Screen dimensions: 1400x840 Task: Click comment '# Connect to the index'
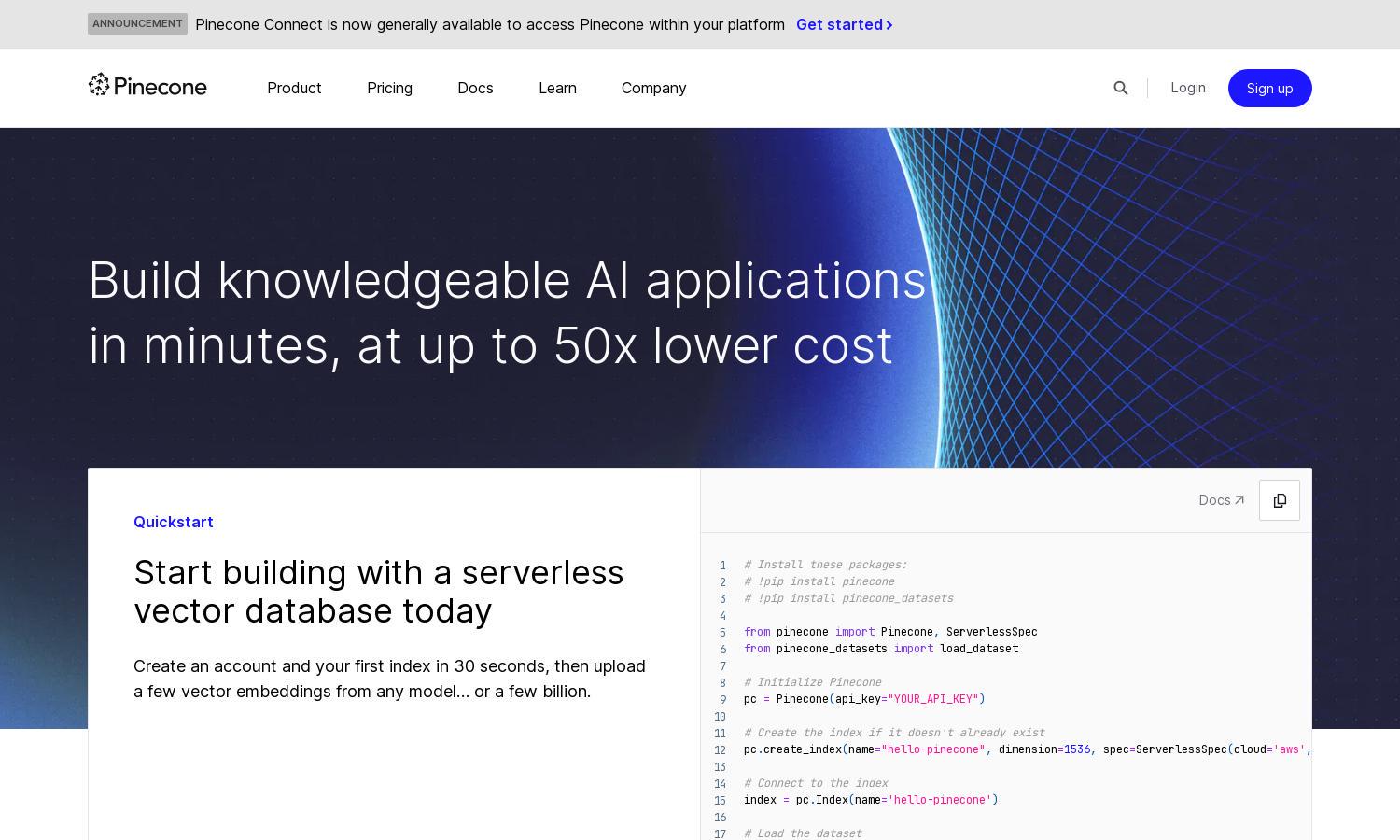[x=816, y=783]
